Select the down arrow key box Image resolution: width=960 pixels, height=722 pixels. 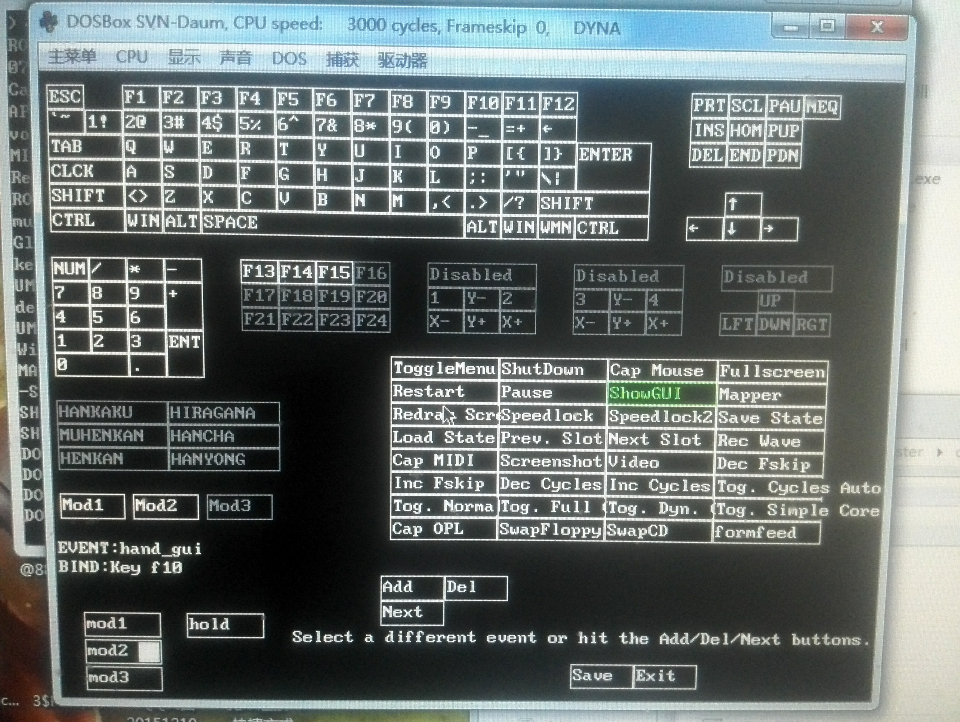[x=742, y=229]
